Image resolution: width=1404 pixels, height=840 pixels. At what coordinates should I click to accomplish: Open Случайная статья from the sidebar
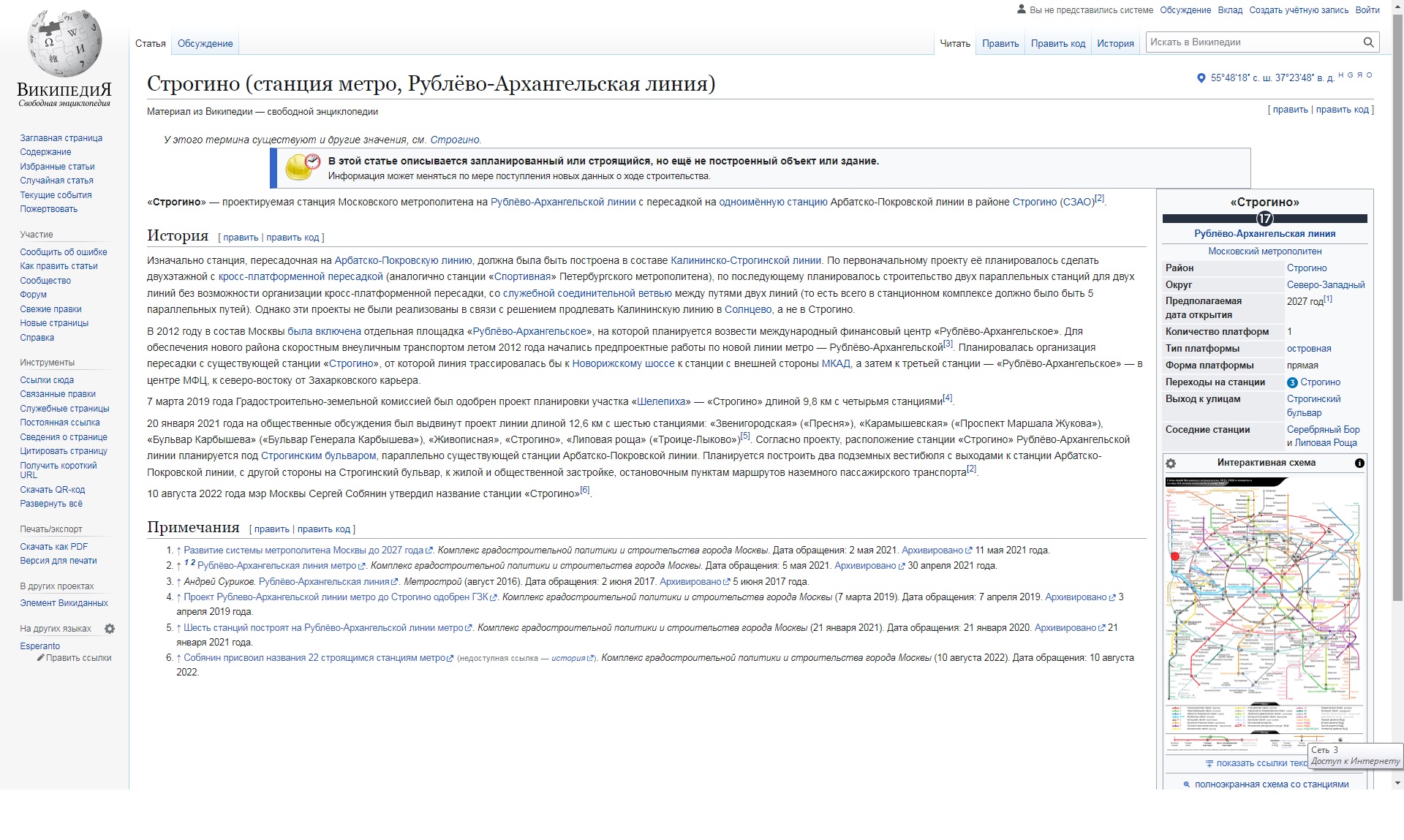tap(56, 181)
